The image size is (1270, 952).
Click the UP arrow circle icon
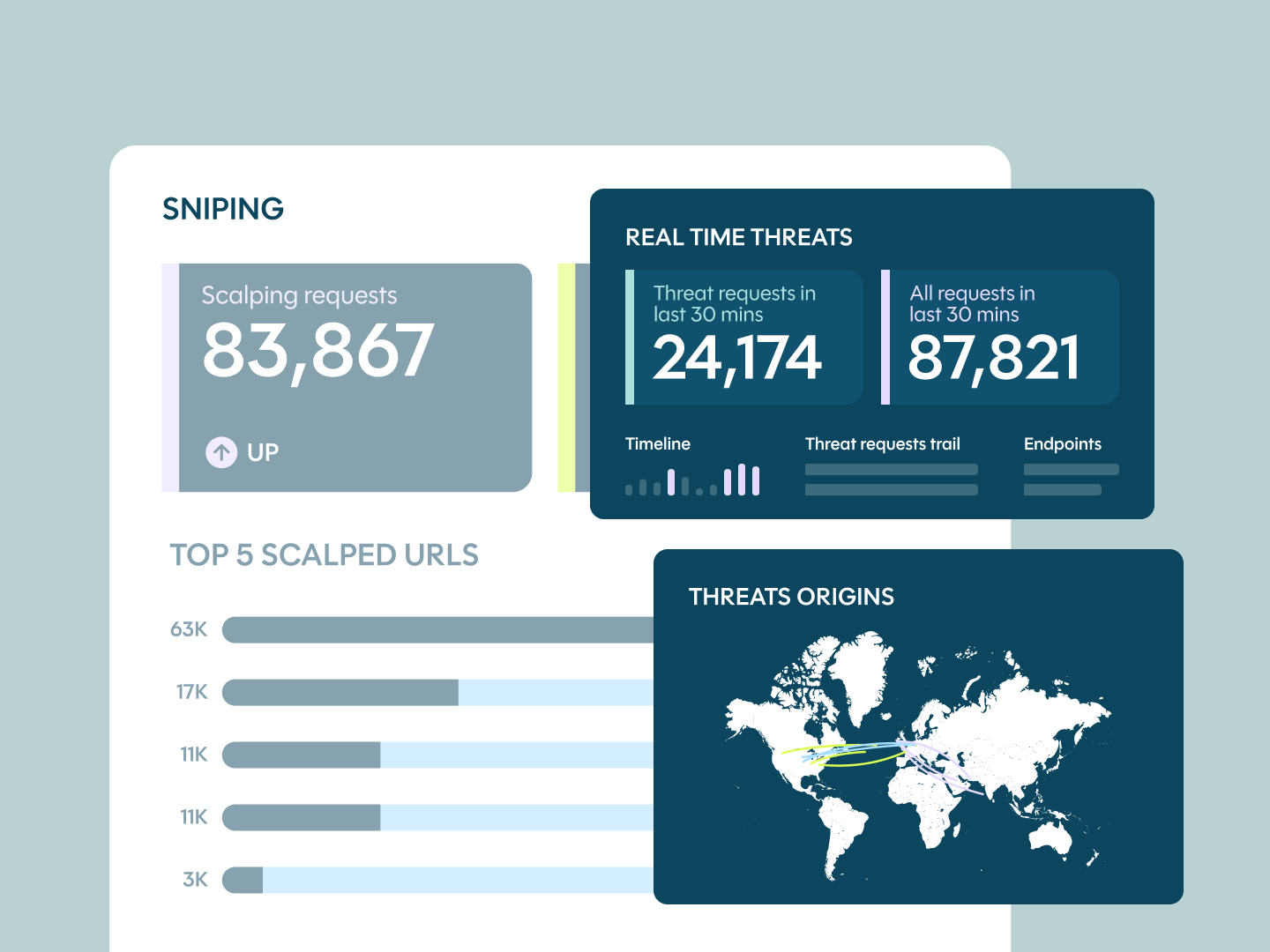tap(221, 452)
